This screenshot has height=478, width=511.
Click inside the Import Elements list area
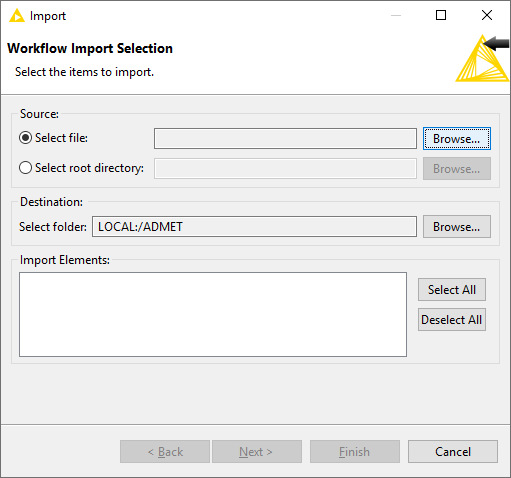point(213,314)
